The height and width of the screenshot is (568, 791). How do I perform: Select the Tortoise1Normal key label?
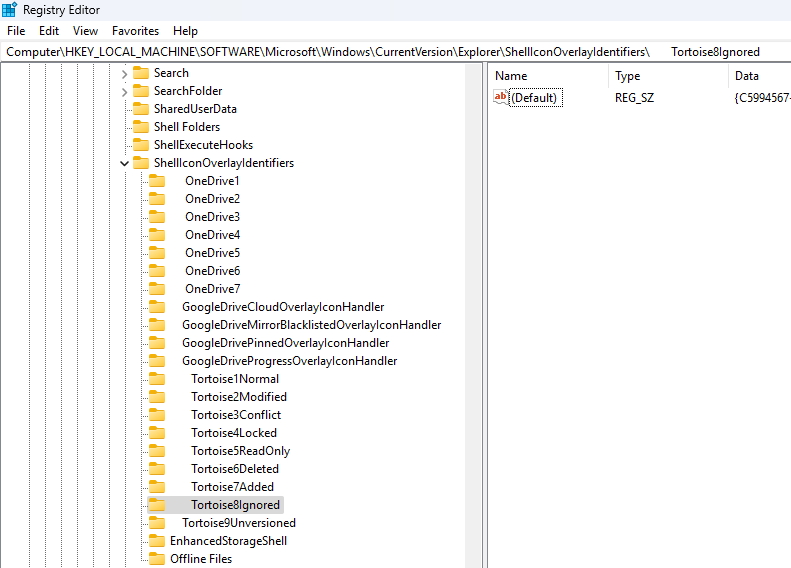click(x=235, y=379)
